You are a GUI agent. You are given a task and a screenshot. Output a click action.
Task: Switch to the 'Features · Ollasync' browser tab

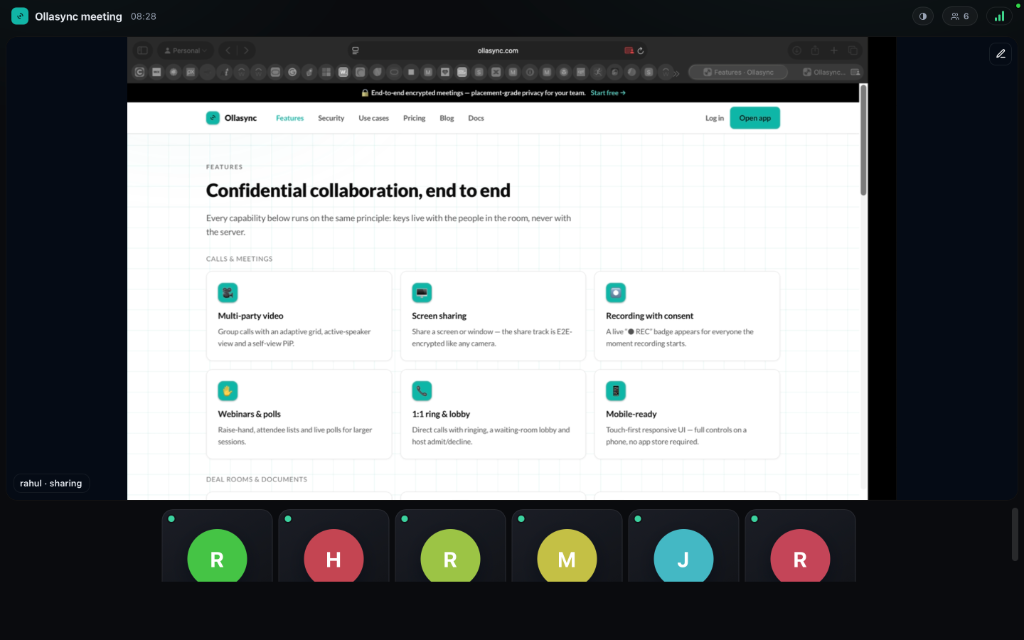point(738,72)
